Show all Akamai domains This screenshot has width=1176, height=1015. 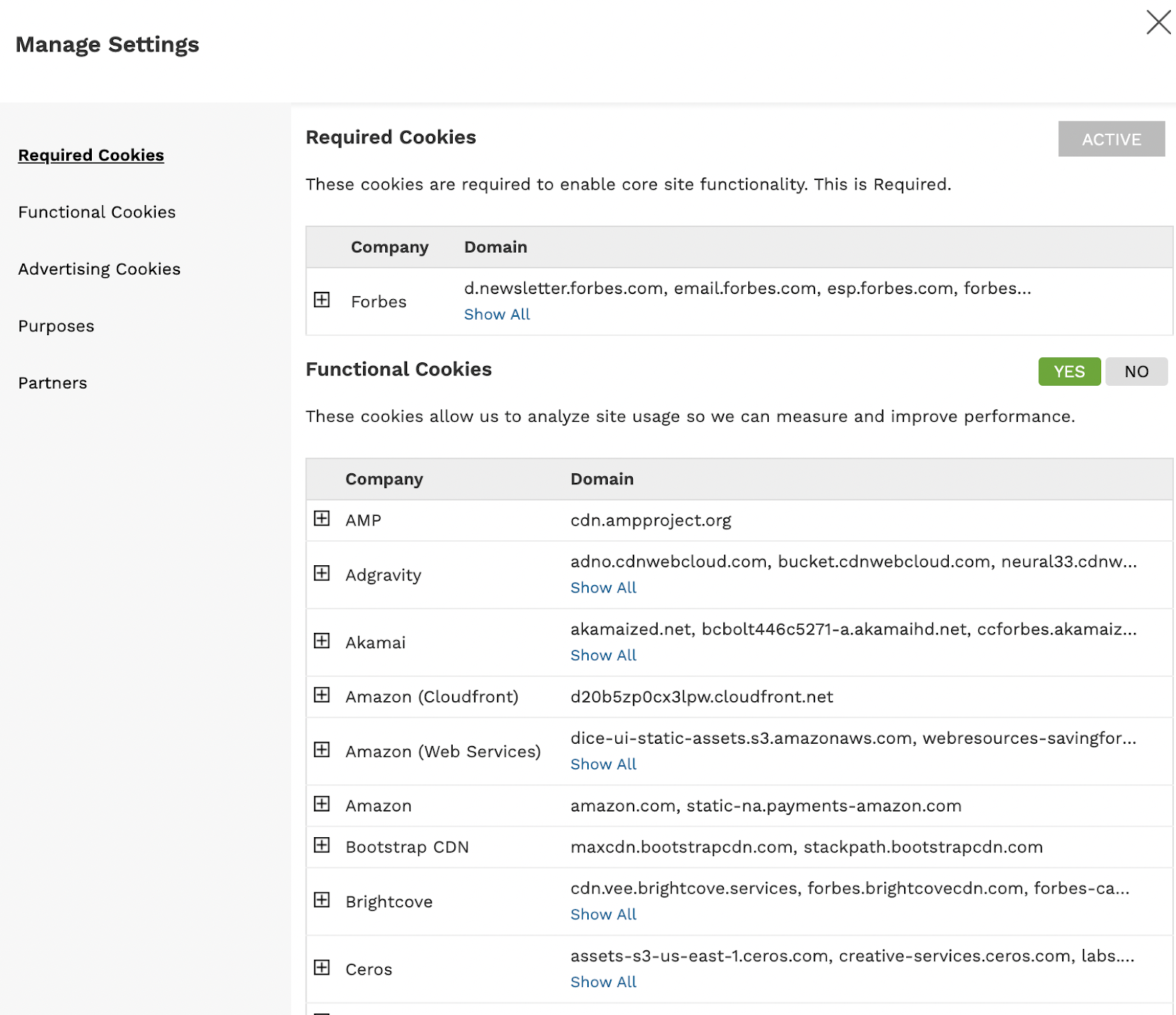[603, 656]
